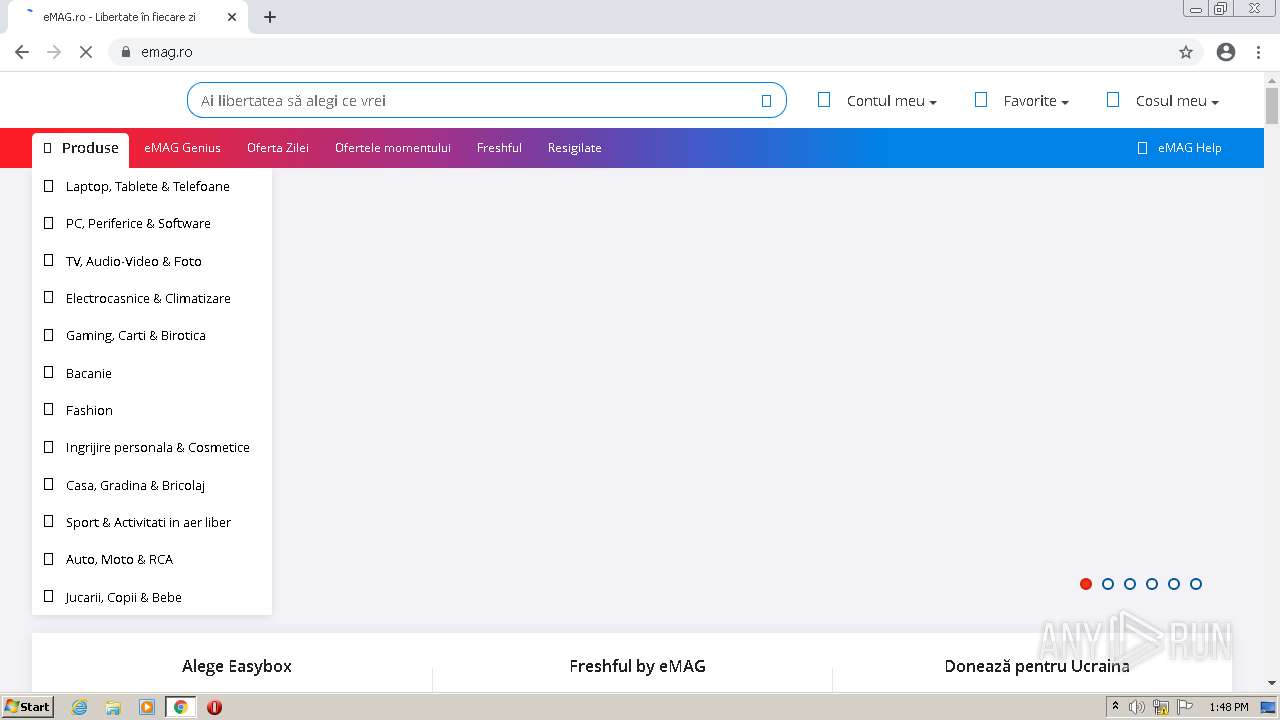Select the second carousel dot

1108,584
